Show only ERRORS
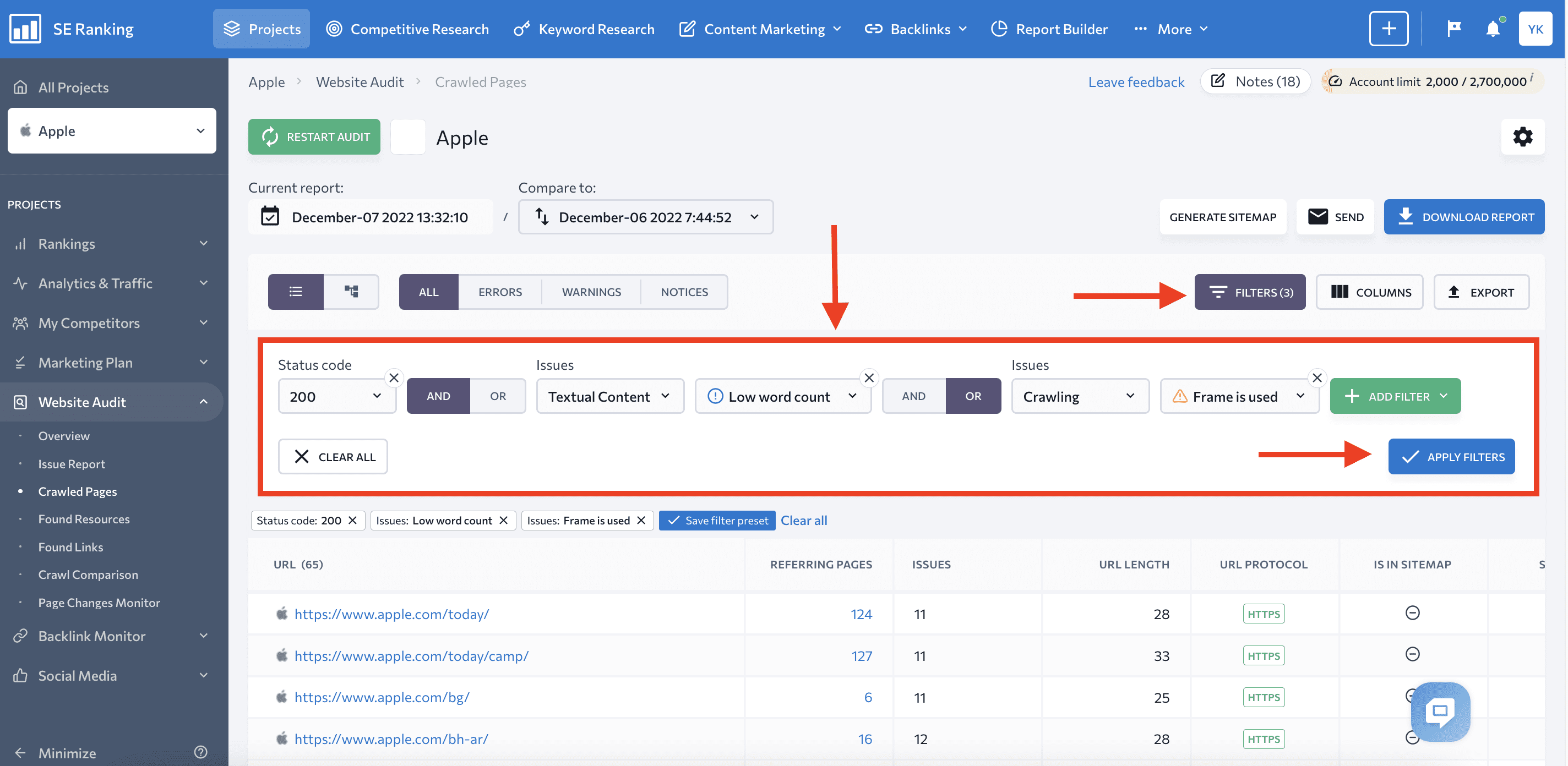Viewport: 1568px width, 766px height. point(500,292)
